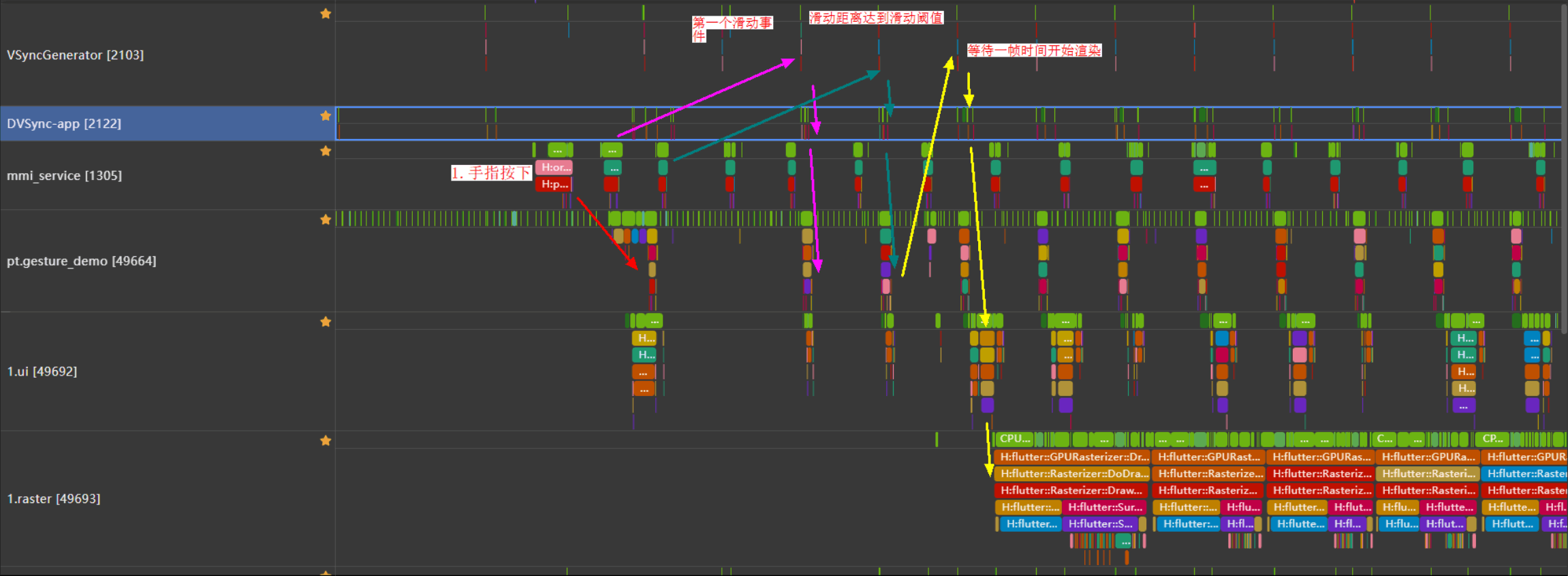
Task: Toggle the favorite star on pt.gesture_demo row
Action: 326,219
